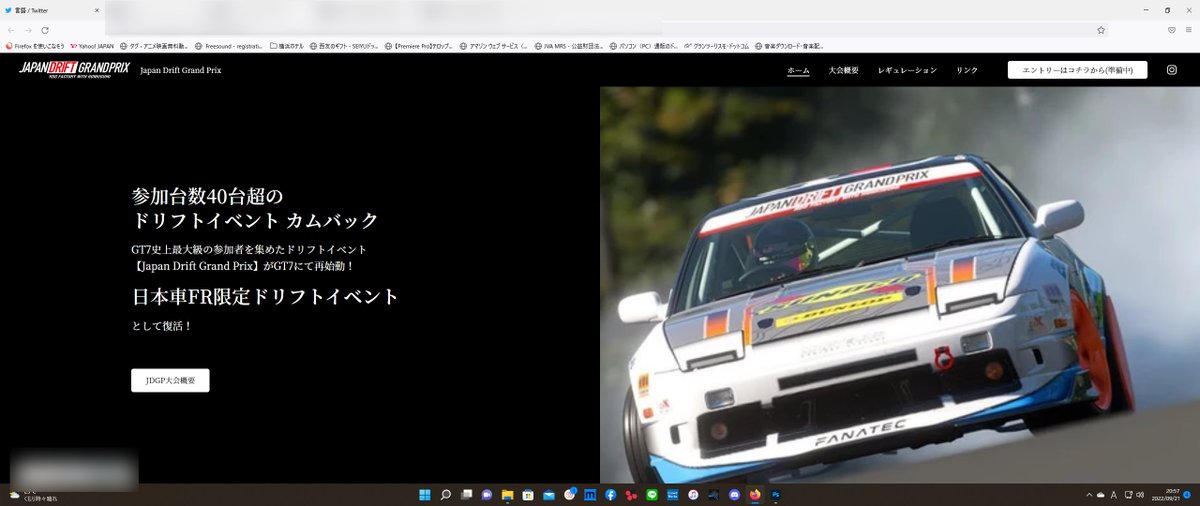This screenshot has height=506, width=1200.
Task: Open the 【Premiere Pro】 bookmark
Action: [x=419, y=45]
